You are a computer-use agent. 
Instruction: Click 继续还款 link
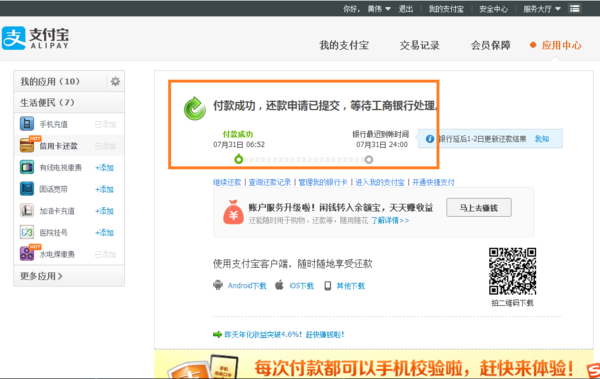click(x=227, y=182)
